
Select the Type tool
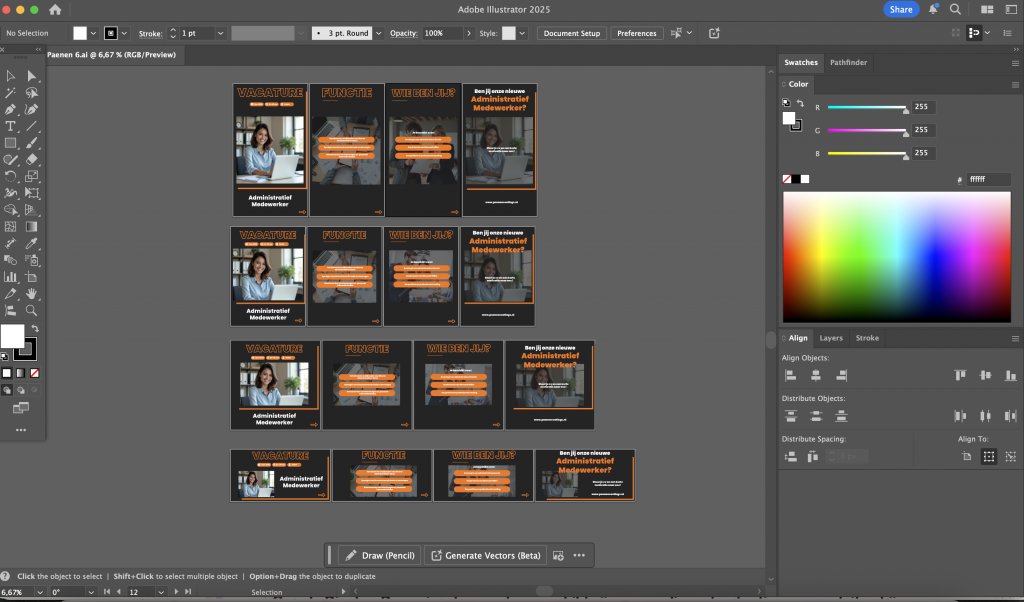pos(11,126)
